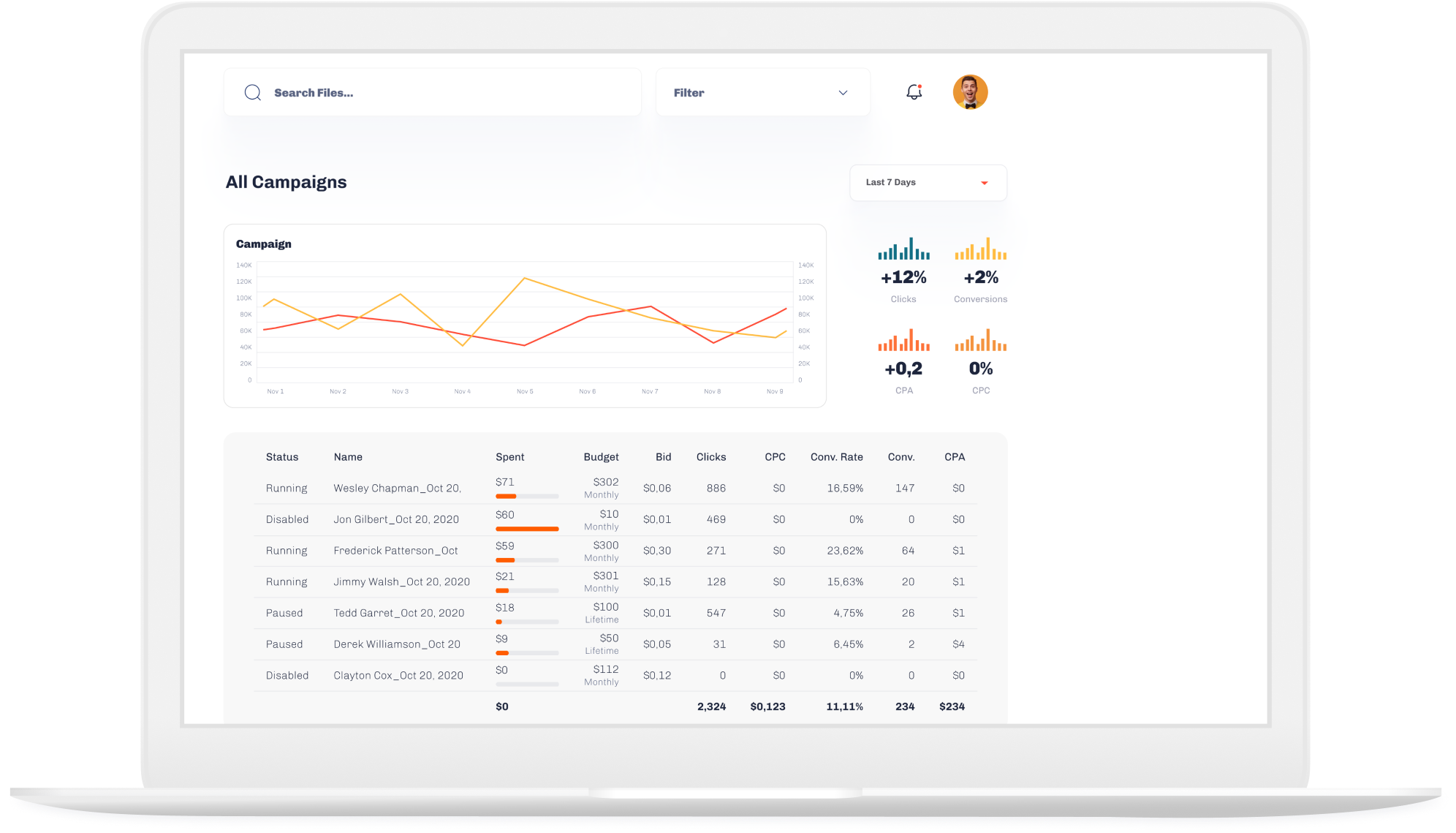Sort table by Spent column header
Viewport: 1456px width, 833px height.
[x=509, y=457]
